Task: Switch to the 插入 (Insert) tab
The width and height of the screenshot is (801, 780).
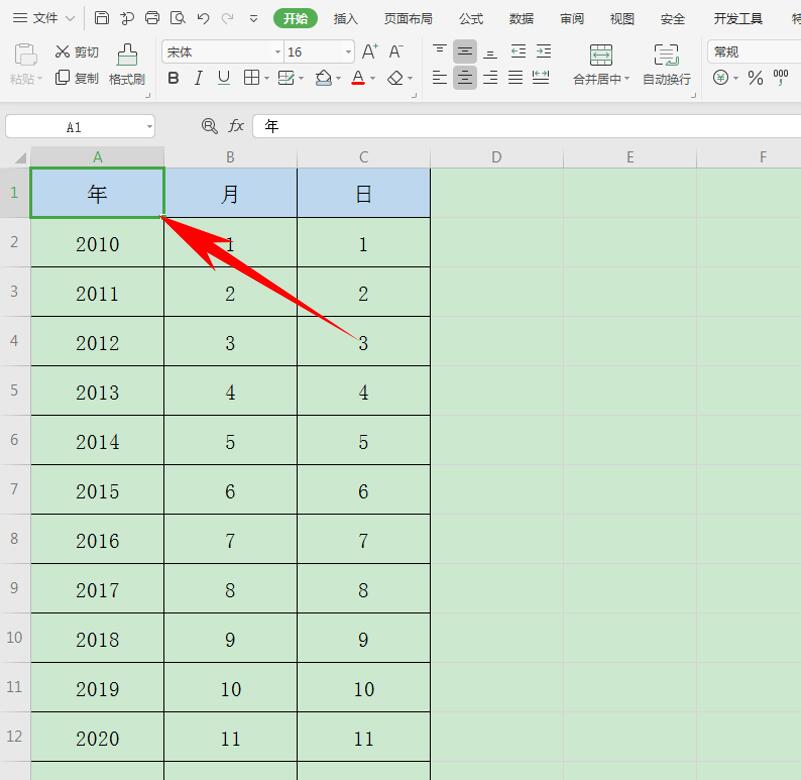Action: pyautogui.click(x=346, y=19)
